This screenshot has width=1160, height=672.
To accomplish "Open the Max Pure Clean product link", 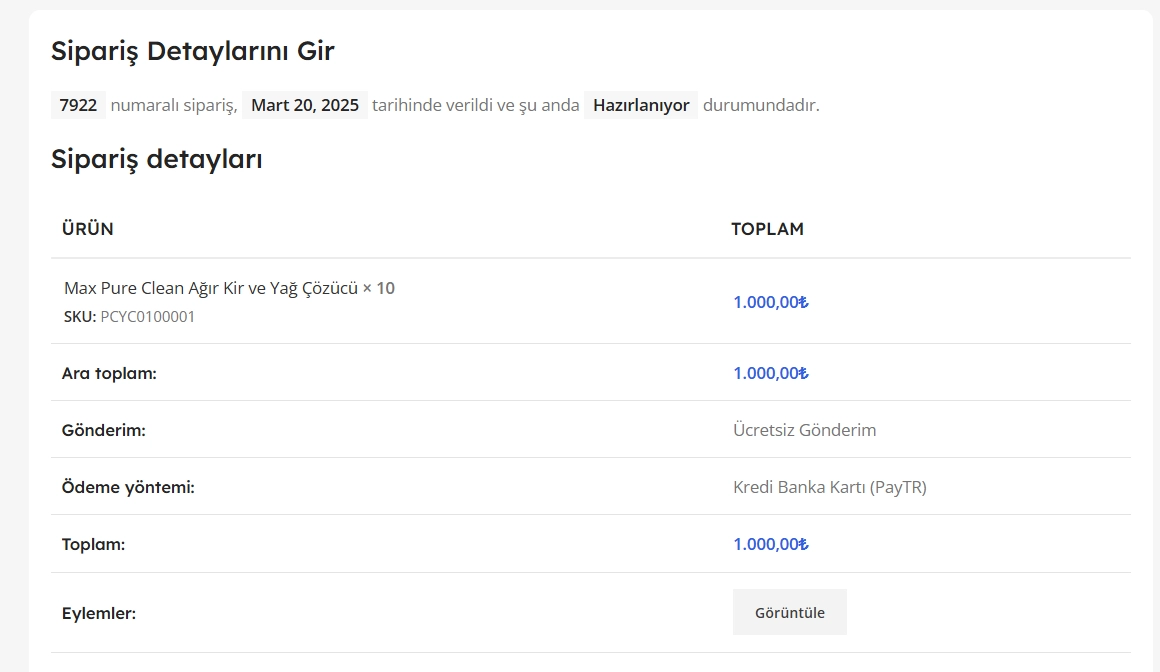I will tap(211, 288).
